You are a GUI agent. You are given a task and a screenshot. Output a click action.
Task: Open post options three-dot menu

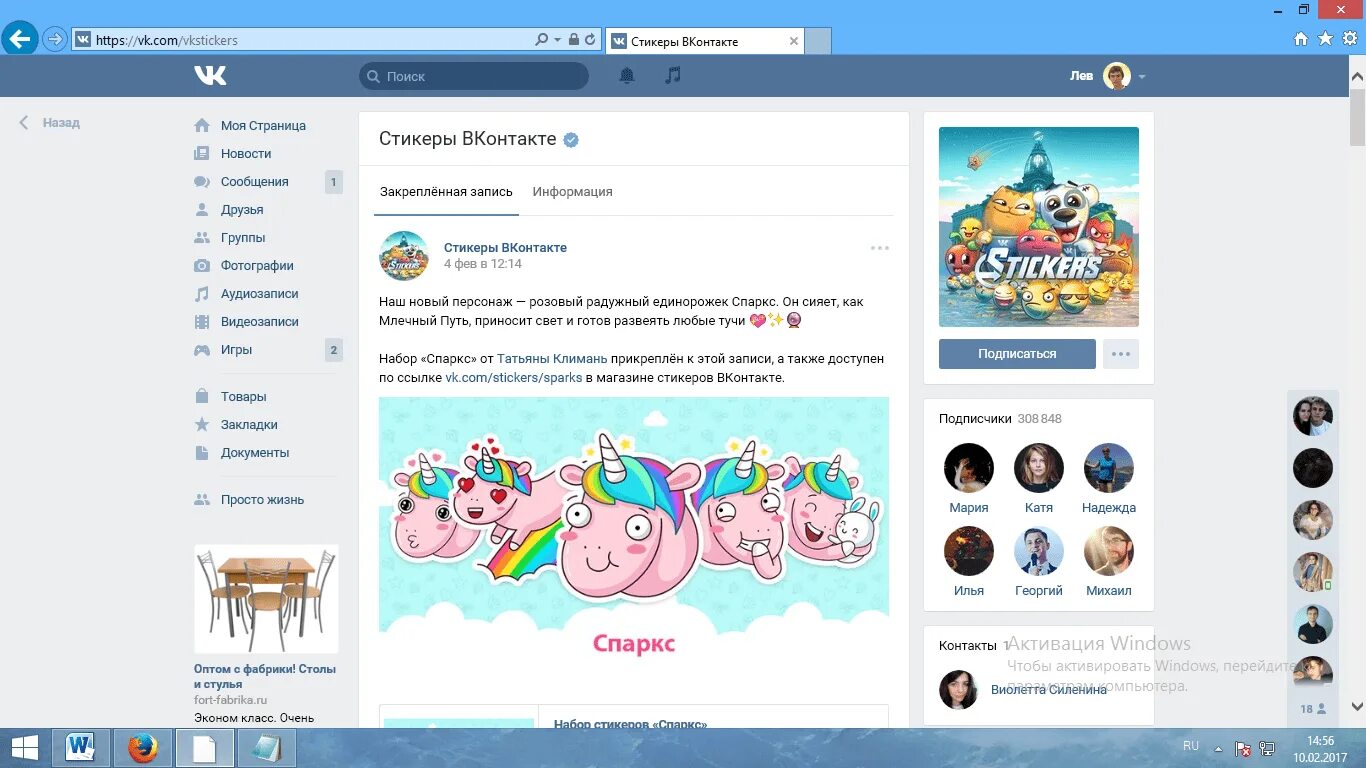coord(880,248)
